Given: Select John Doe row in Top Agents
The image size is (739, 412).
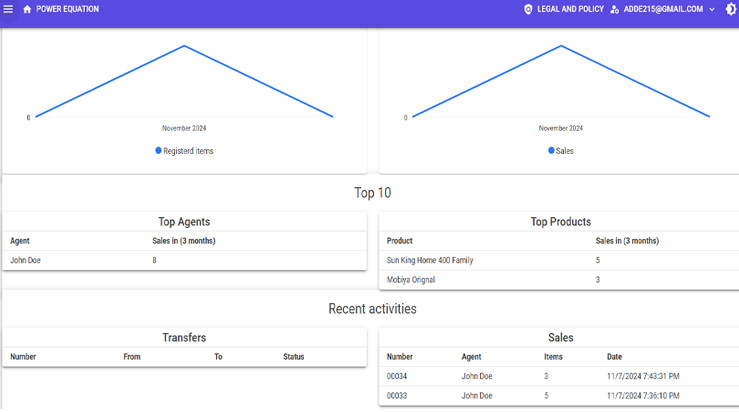Looking at the screenshot, I should (x=26, y=260).
